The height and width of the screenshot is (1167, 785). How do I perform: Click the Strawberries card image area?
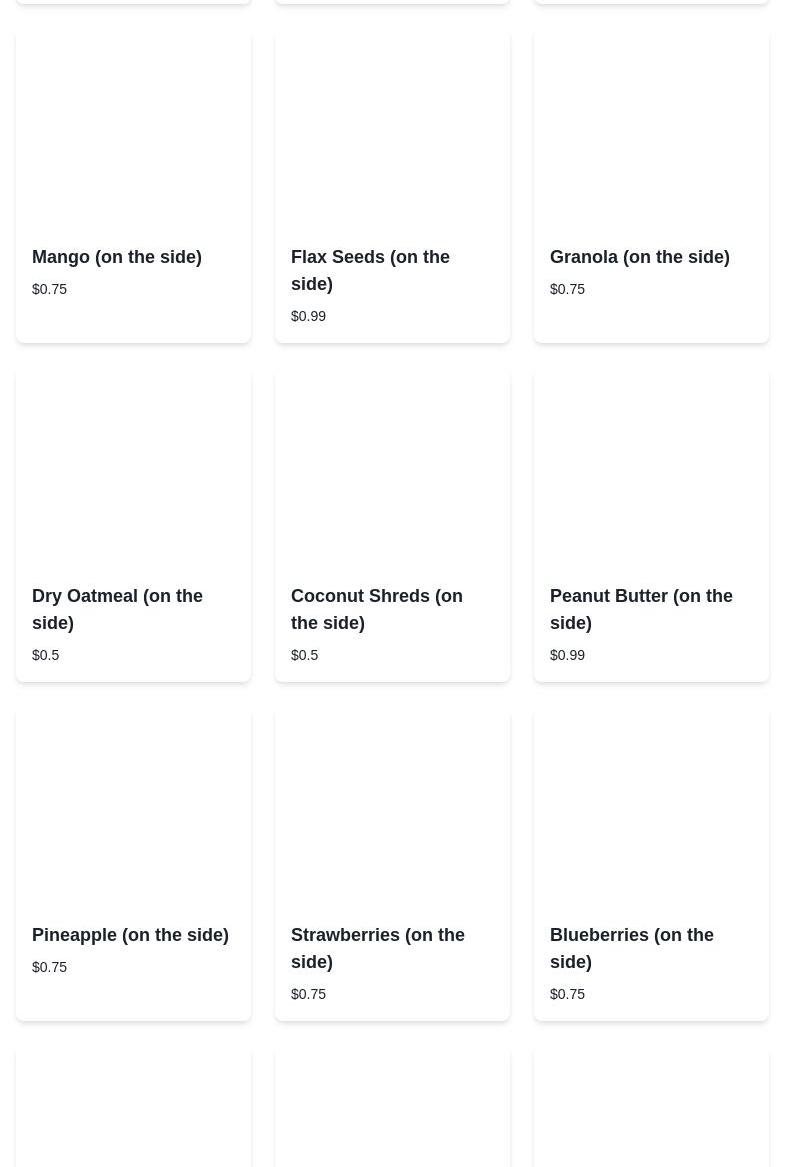tap(392, 808)
